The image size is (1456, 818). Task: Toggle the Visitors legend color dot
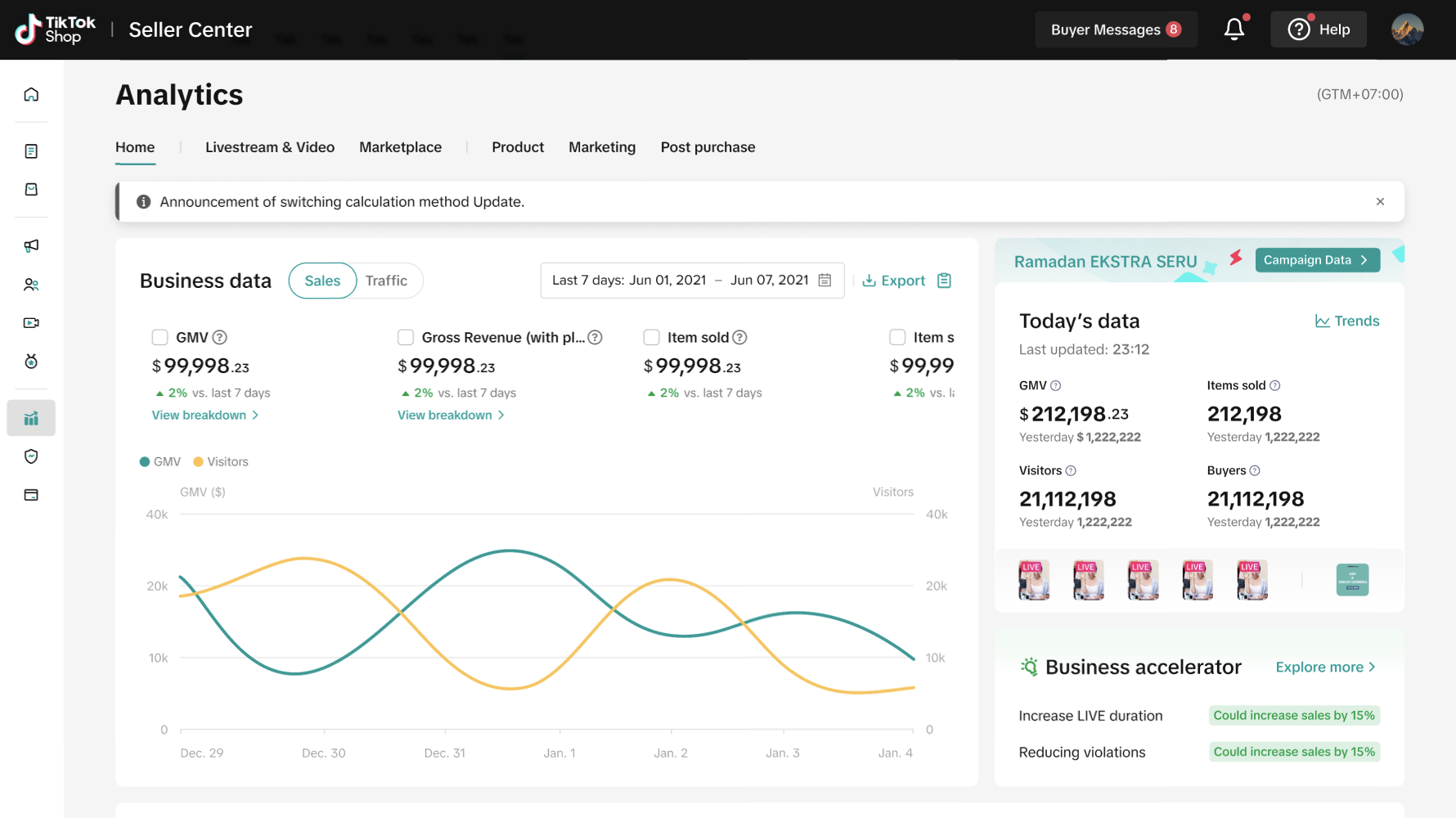pyautogui.click(x=198, y=462)
